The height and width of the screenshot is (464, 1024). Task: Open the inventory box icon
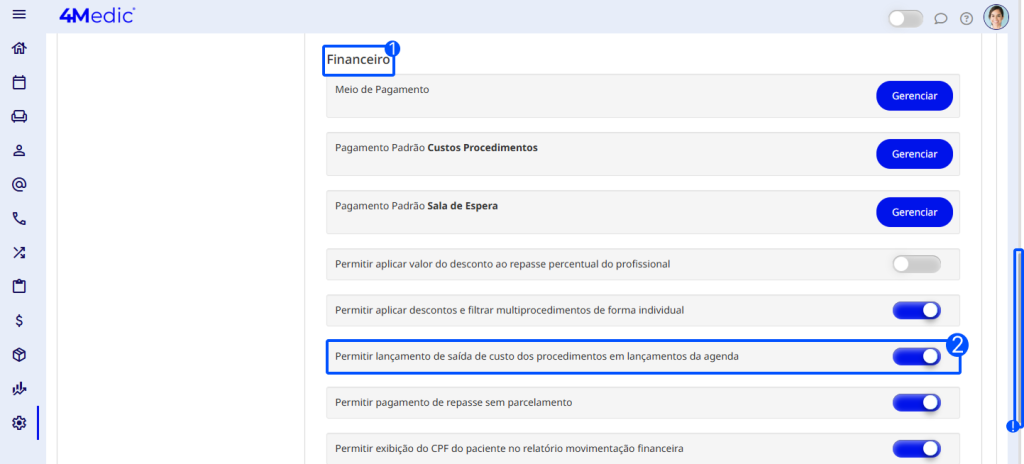[19, 355]
